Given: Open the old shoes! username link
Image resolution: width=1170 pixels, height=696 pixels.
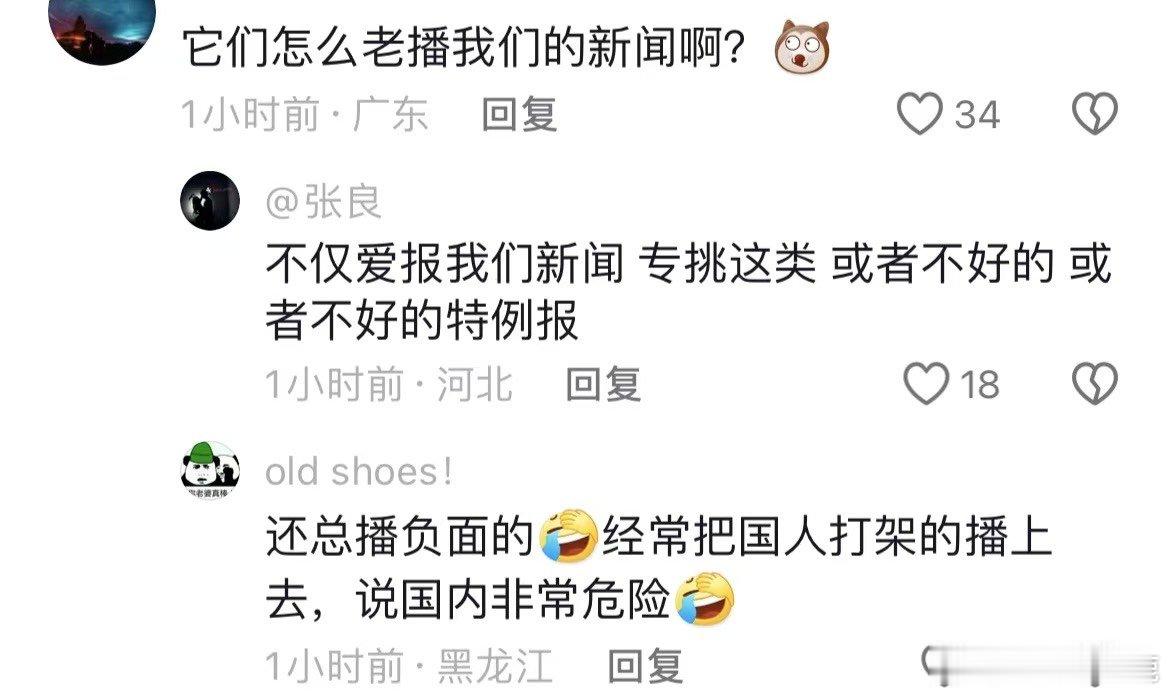Looking at the screenshot, I should click(359, 471).
